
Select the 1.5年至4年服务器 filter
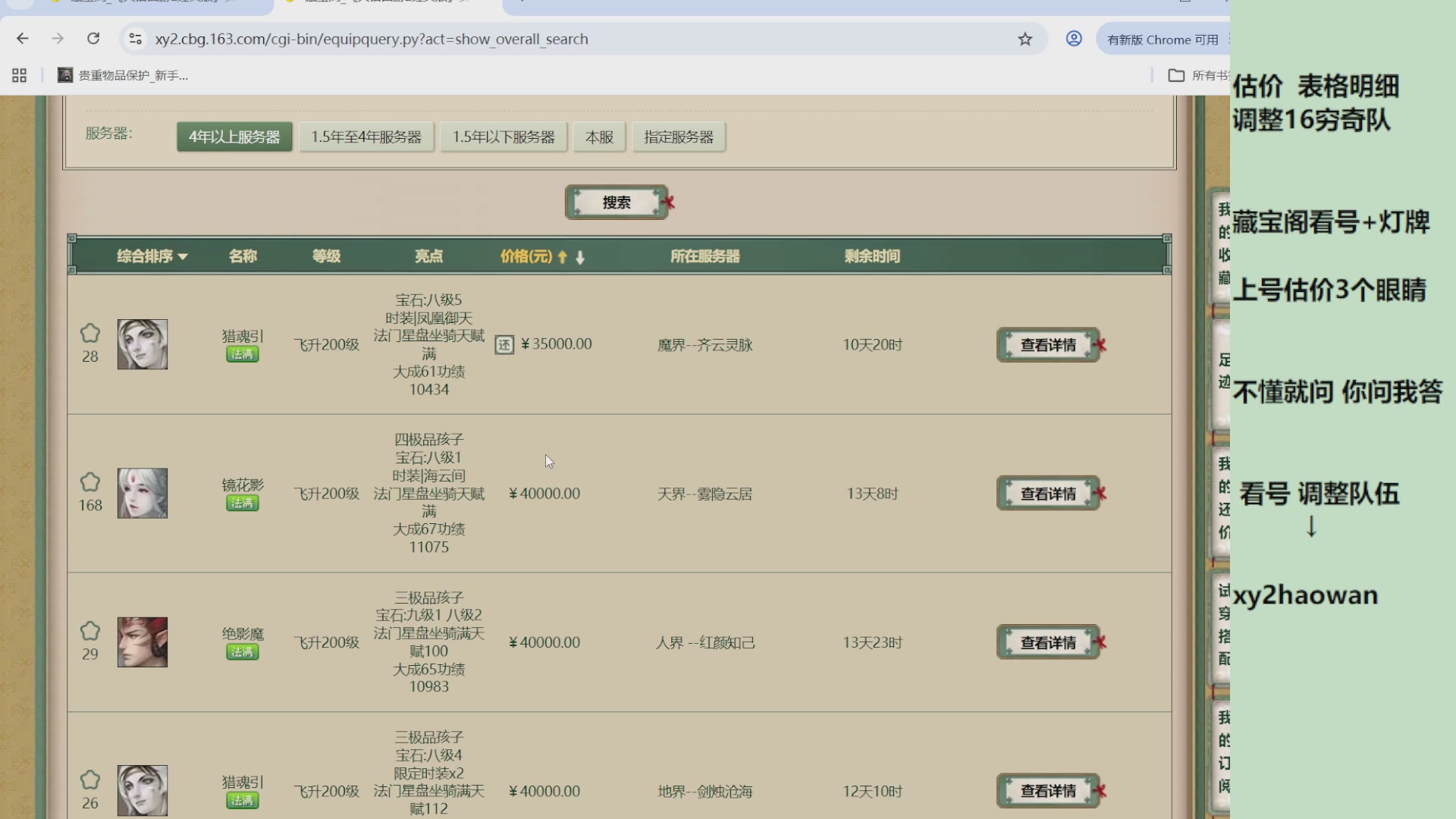point(366,137)
